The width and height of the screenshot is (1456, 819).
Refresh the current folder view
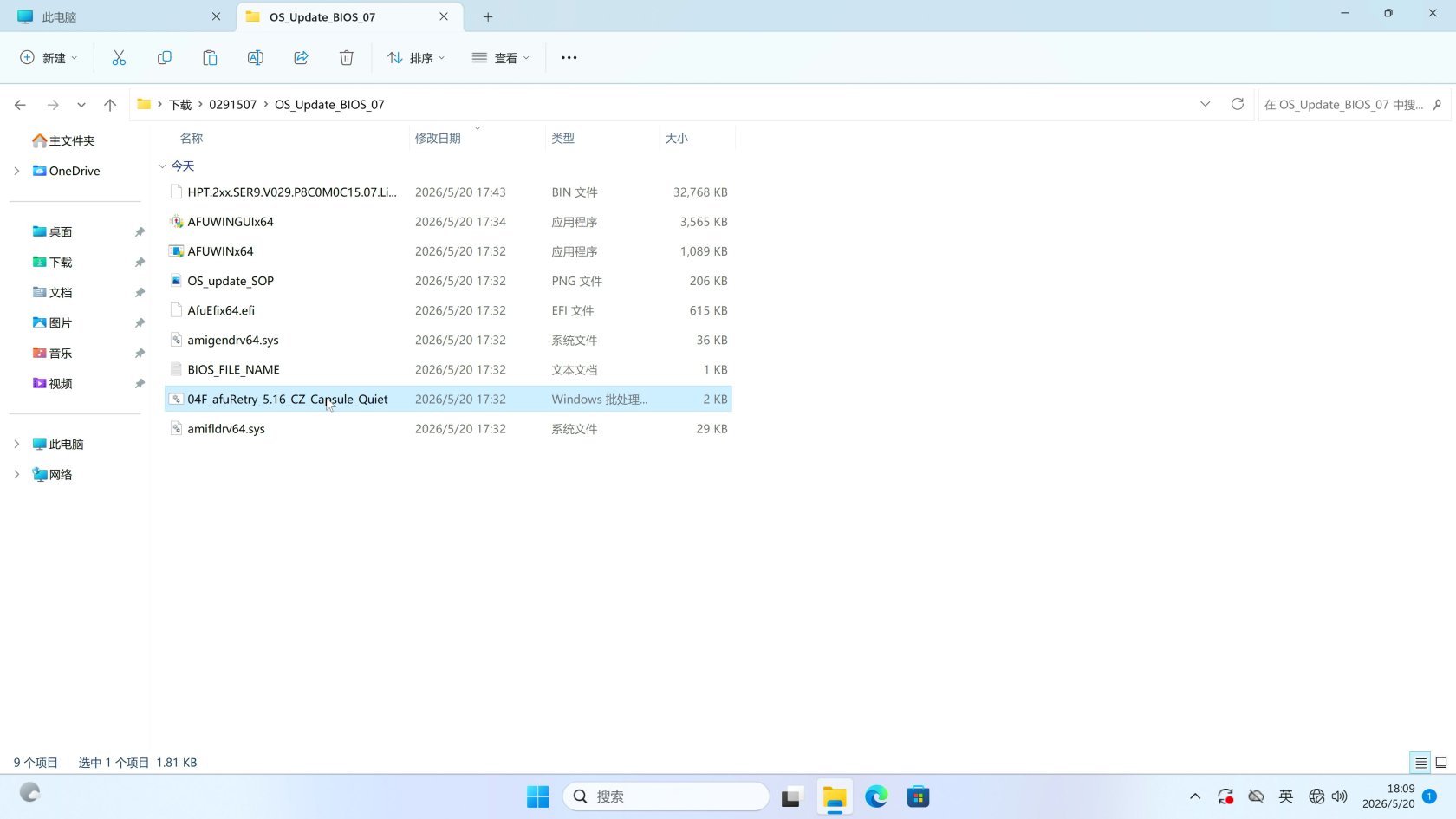pyautogui.click(x=1238, y=104)
